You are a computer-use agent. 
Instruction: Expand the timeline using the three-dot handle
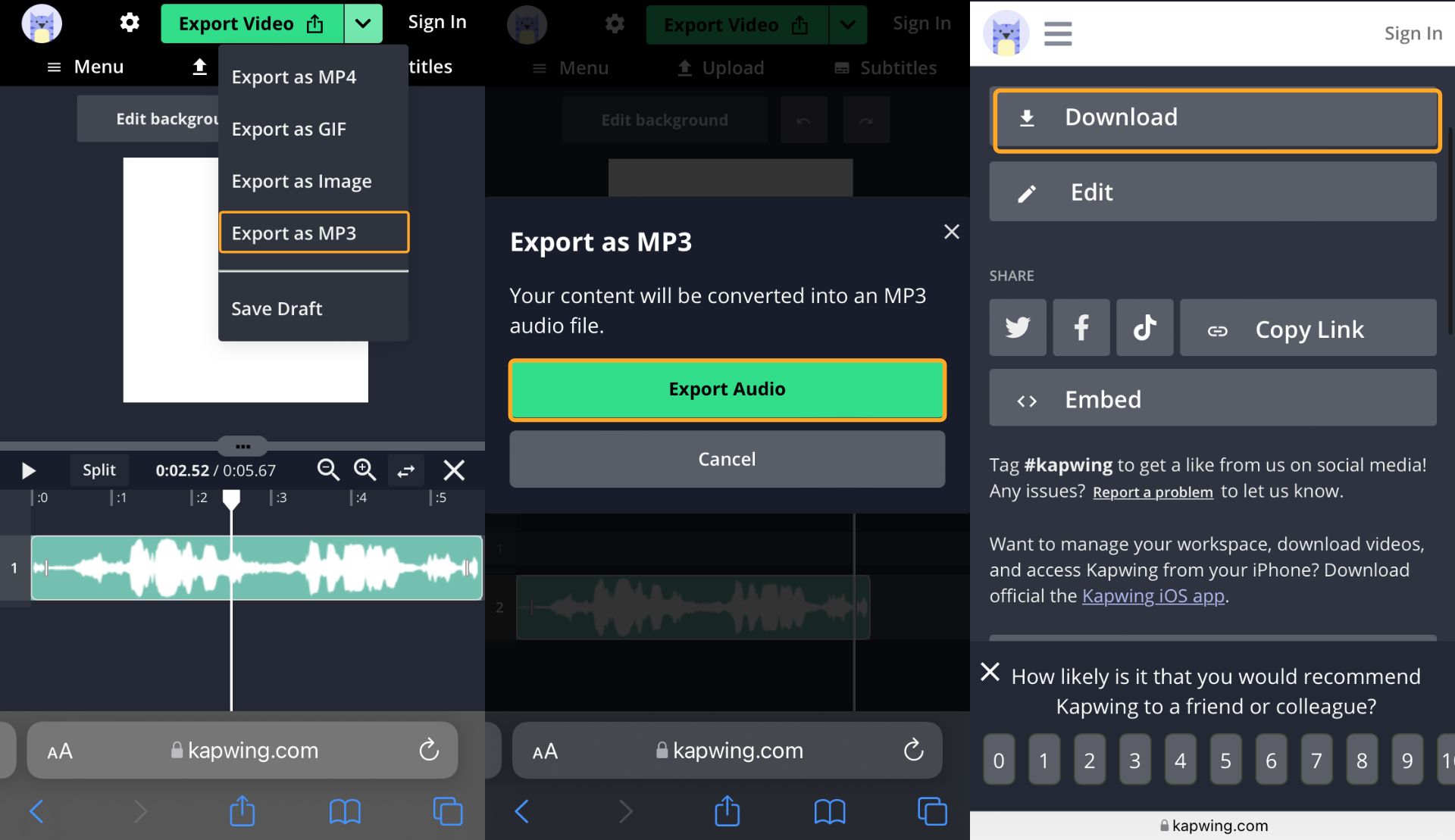coord(242,446)
